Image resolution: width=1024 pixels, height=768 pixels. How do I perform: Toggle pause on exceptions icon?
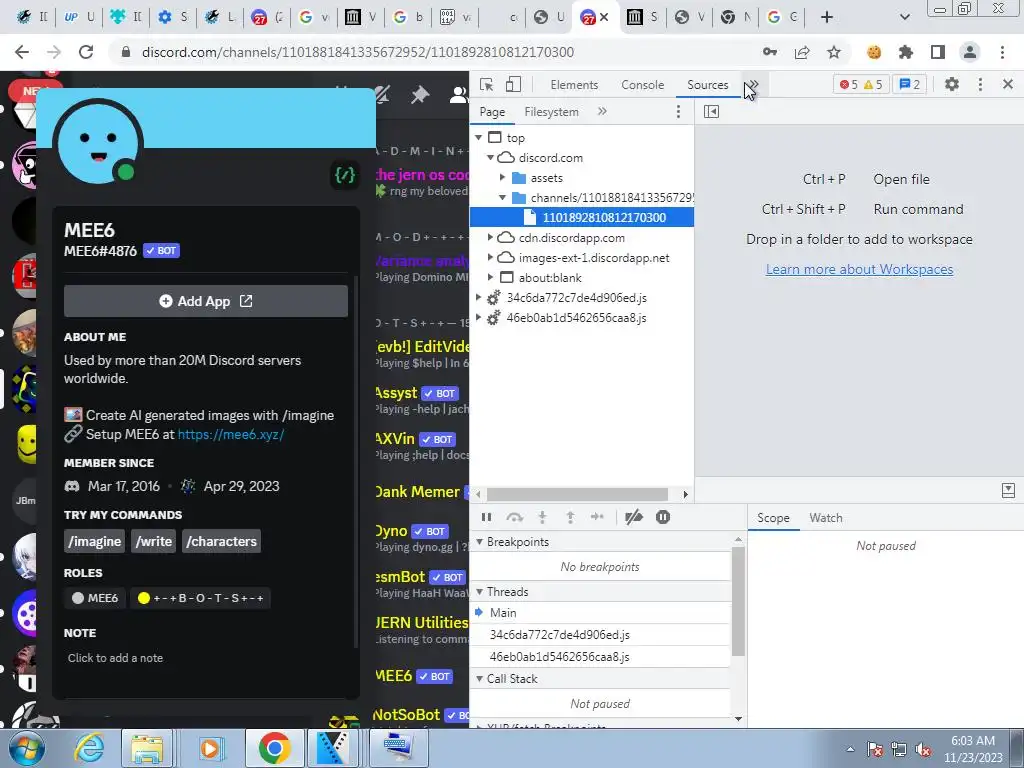(x=663, y=517)
